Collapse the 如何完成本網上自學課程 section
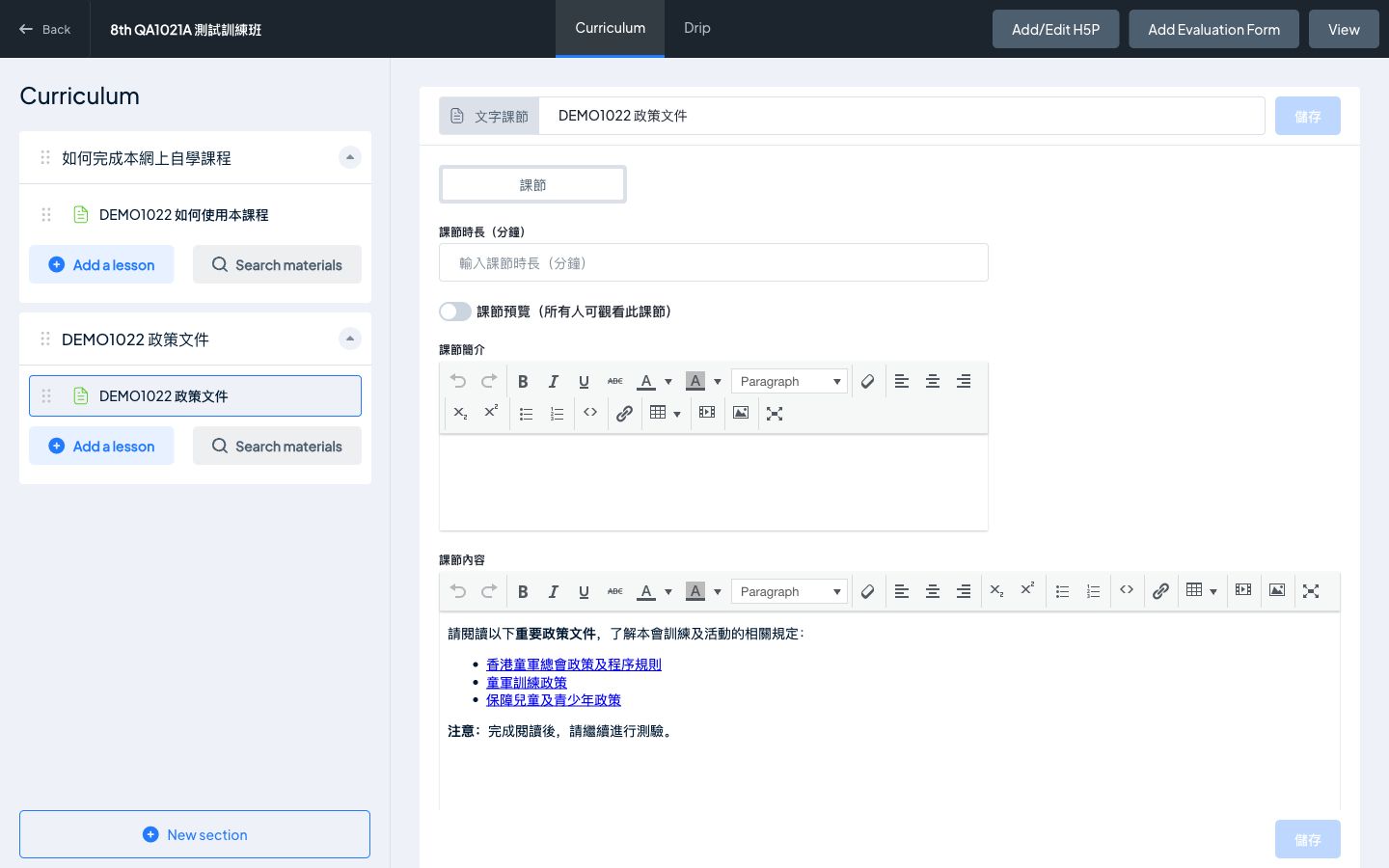Screen dimensions: 1389x868 350,157
